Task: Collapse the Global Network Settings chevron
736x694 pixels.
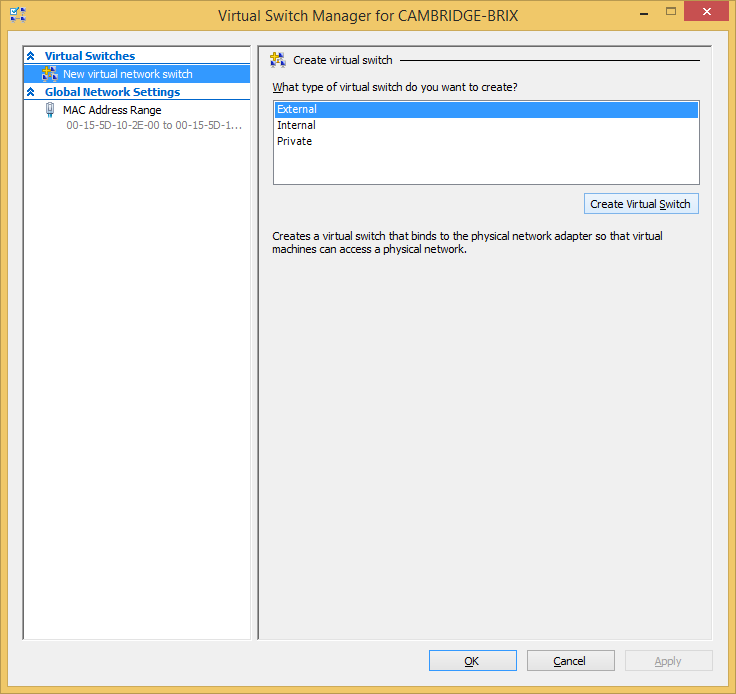Action: point(31,92)
